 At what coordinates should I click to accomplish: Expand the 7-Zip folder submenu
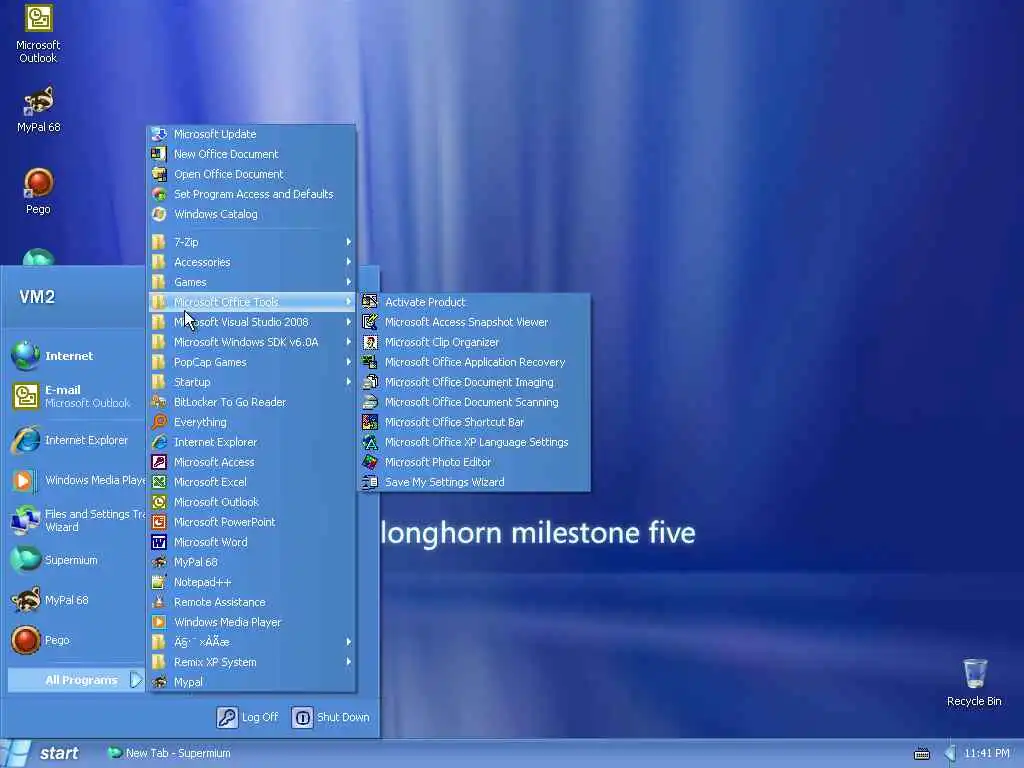[252, 242]
